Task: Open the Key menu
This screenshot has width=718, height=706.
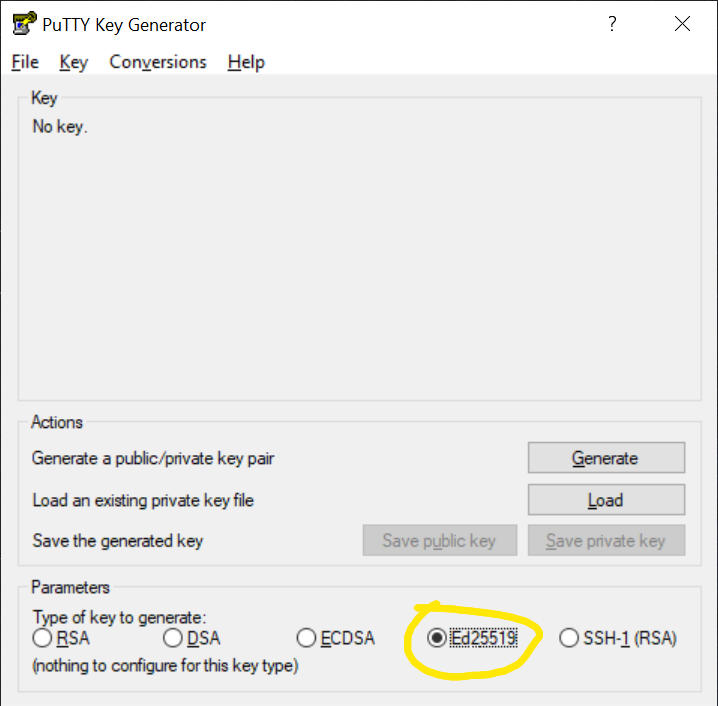Action: coord(73,62)
